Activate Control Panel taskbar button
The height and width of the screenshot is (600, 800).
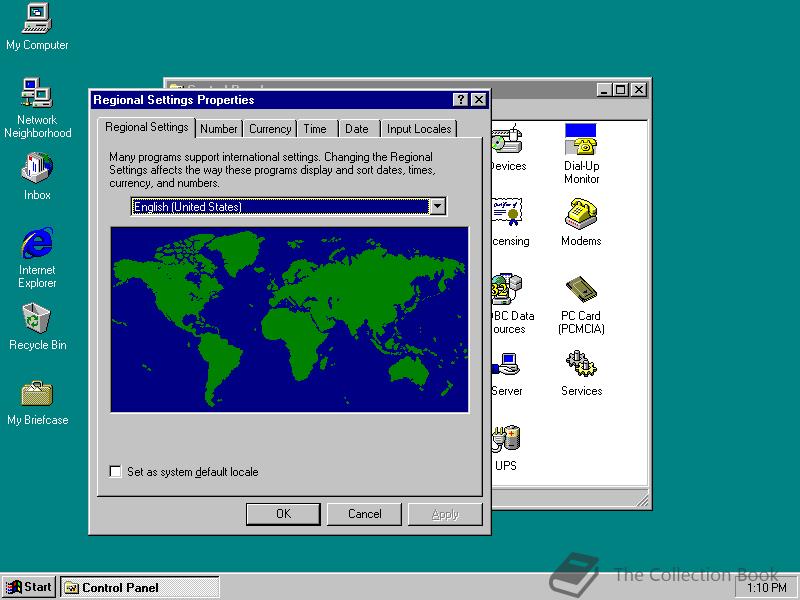click(x=139, y=588)
